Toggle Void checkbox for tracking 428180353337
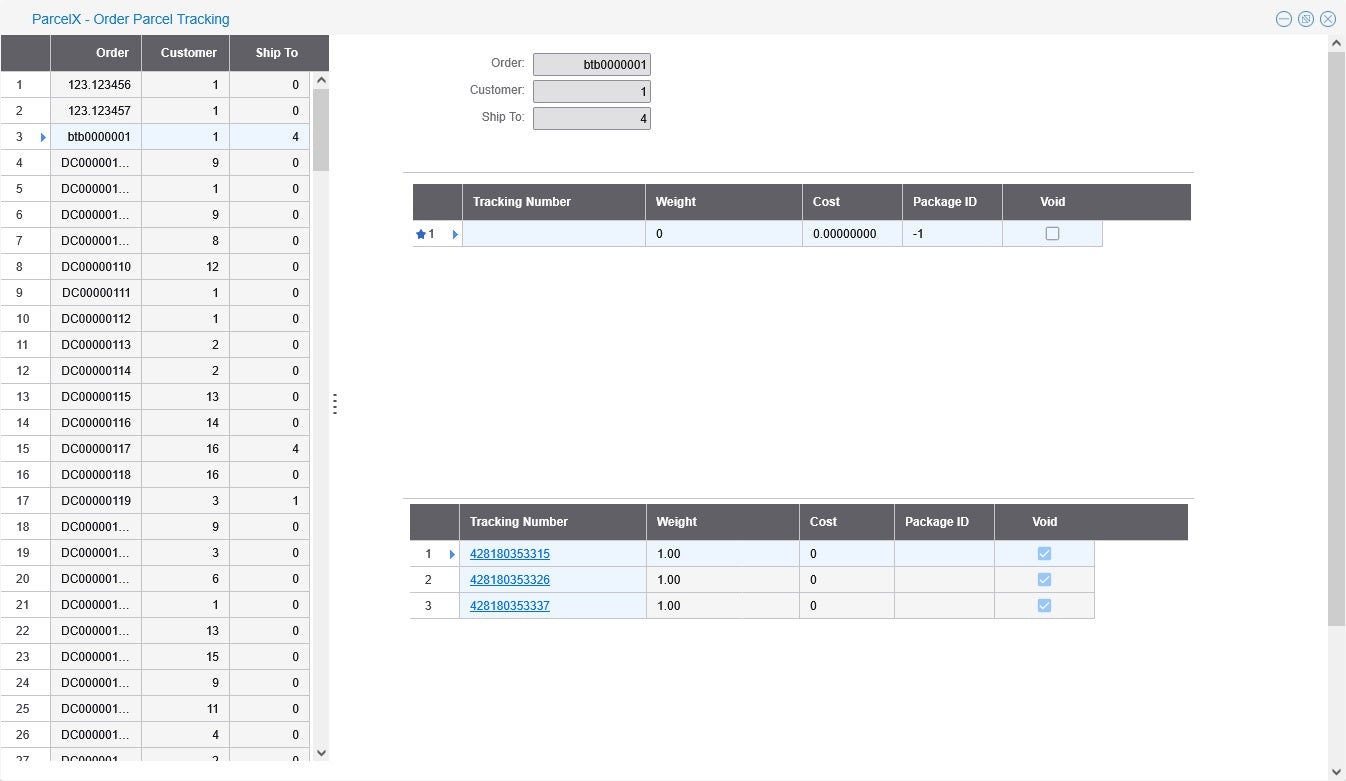The height and width of the screenshot is (781, 1346). pyautogui.click(x=1044, y=606)
